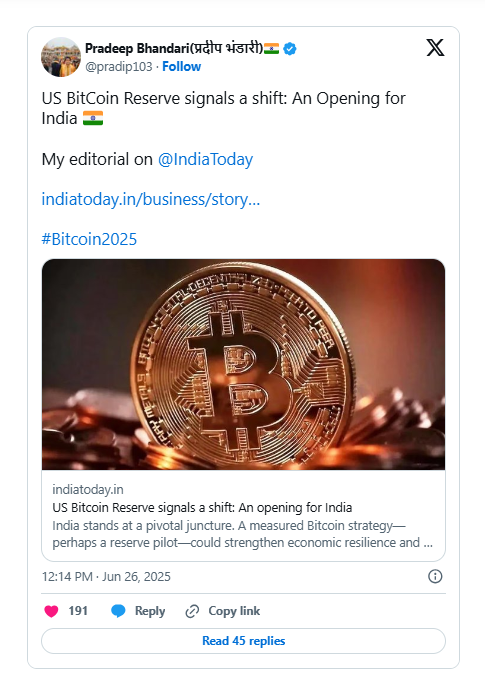Click the Bitcoin coin preview image
The height and width of the screenshot is (691, 485).
coord(243,364)
